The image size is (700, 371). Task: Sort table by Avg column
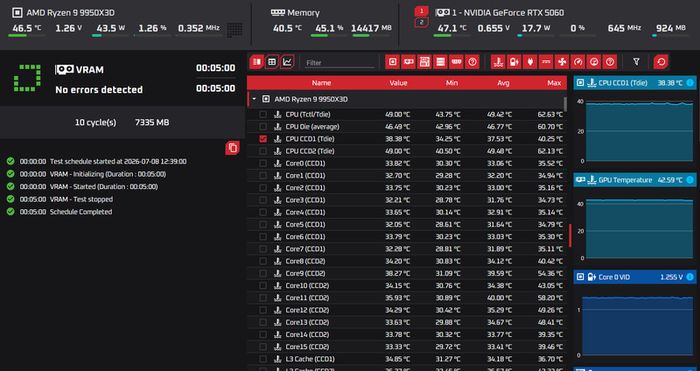click(x=503, y=83)
